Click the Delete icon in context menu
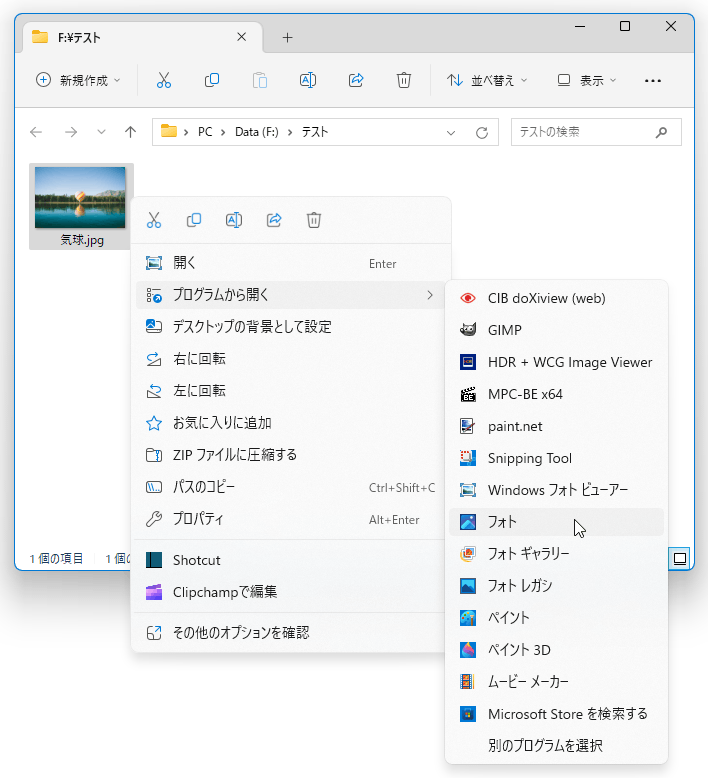Image resolution: width=708 pixels, height=778 pixels. click(314, 220)
